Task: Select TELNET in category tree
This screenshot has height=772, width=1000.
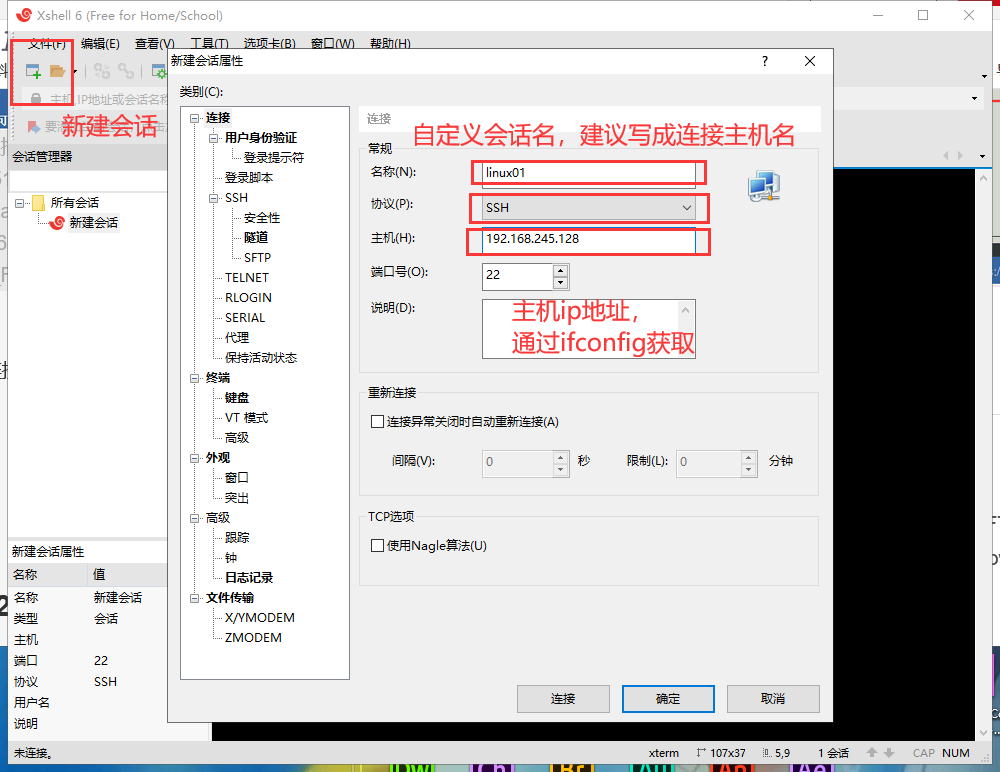Action: (247, 278)
